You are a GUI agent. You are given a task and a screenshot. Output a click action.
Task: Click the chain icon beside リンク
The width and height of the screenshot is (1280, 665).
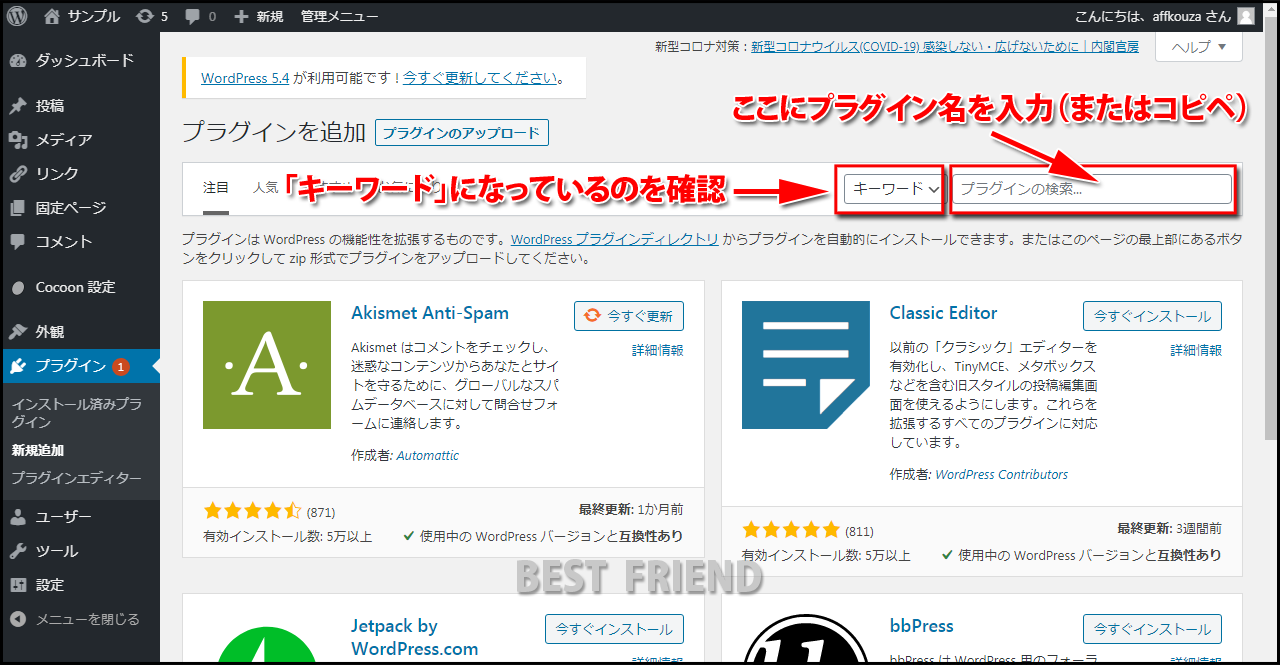(18, 174)
